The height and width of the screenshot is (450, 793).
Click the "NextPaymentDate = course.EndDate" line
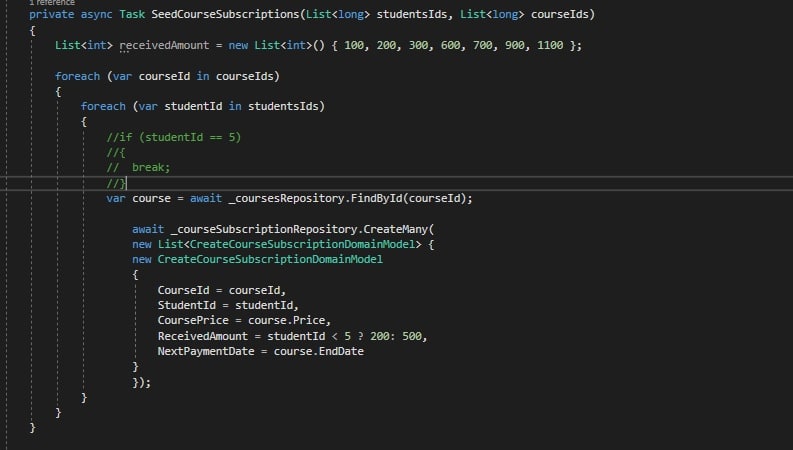point(260,351)
